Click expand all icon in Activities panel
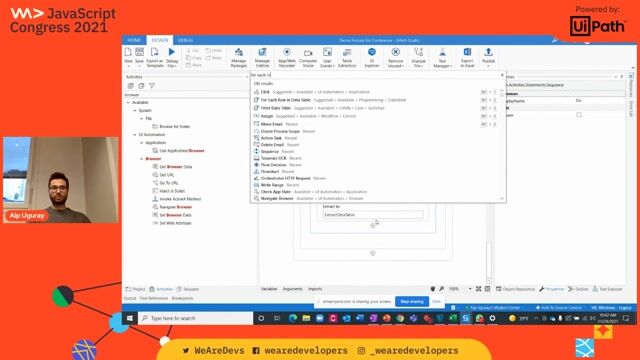 [131, 86]
